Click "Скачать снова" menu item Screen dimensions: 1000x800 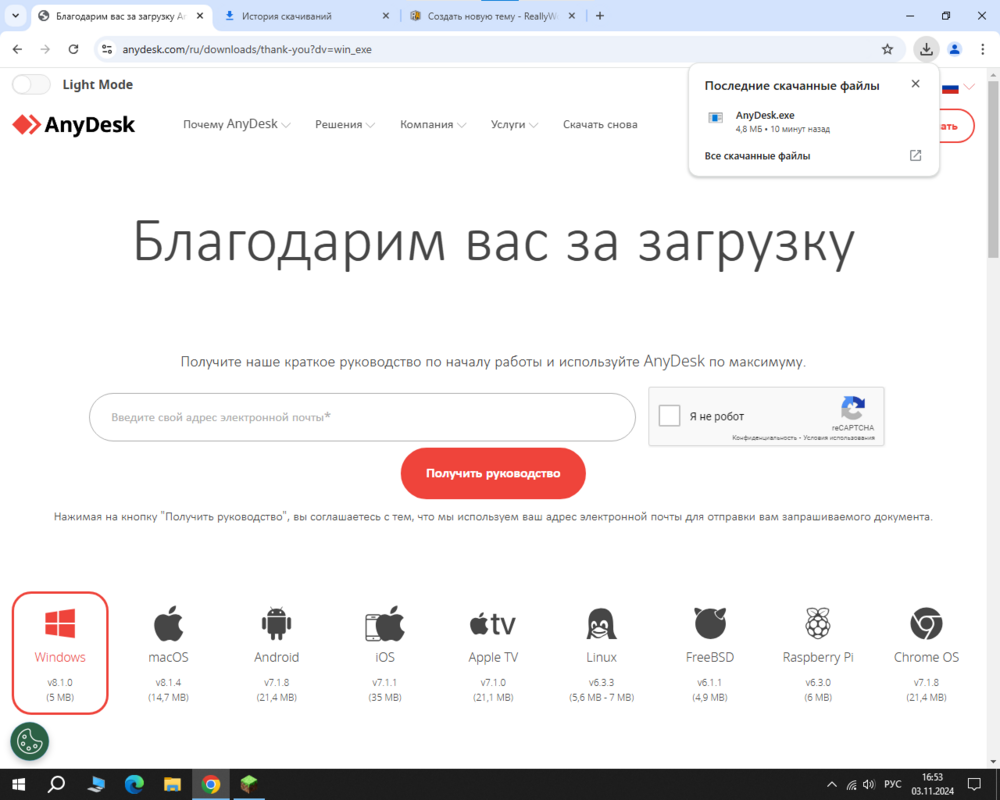pyautogui.click(x=600, y=124)
